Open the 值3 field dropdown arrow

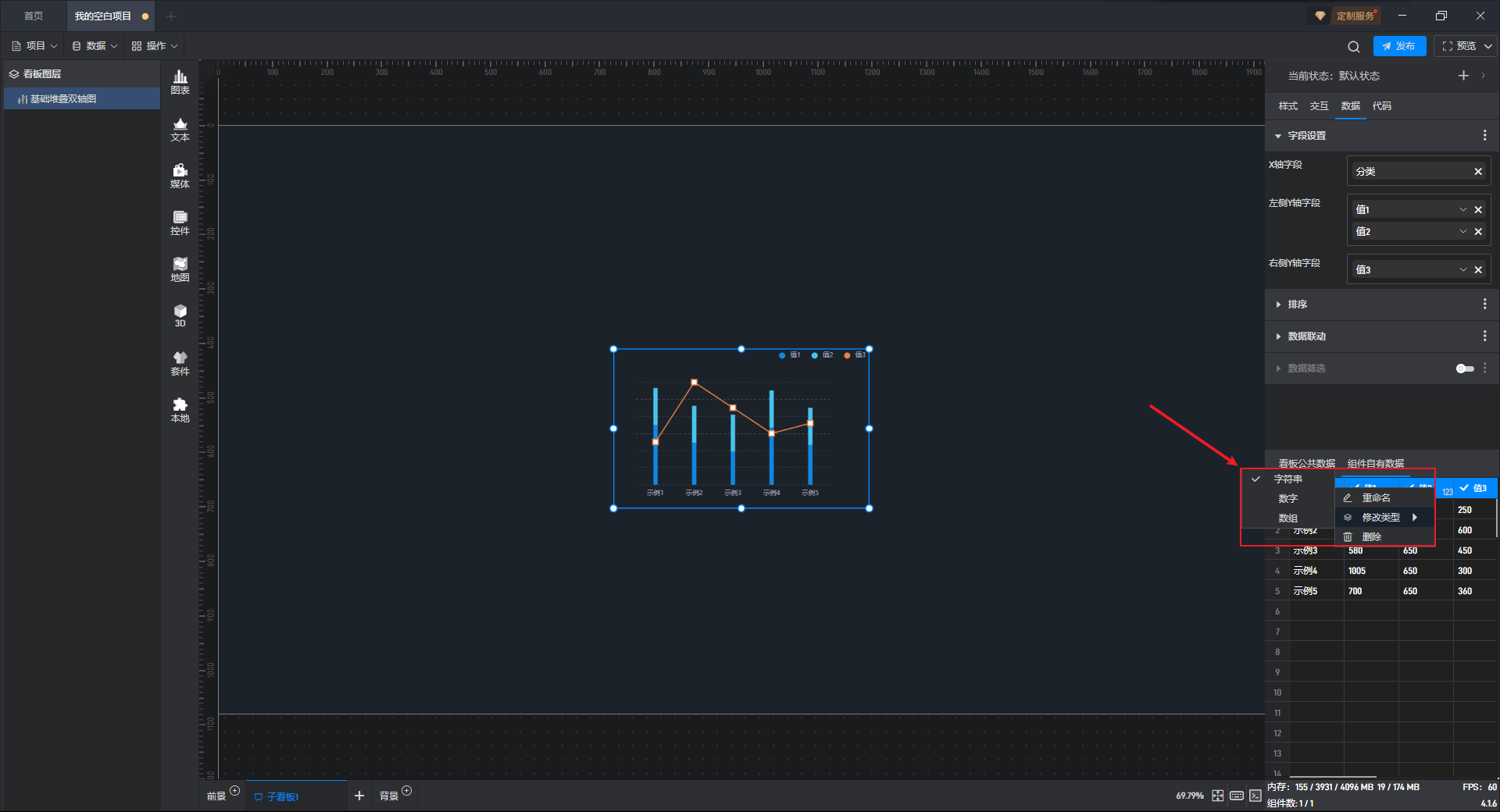(1463, 270)
